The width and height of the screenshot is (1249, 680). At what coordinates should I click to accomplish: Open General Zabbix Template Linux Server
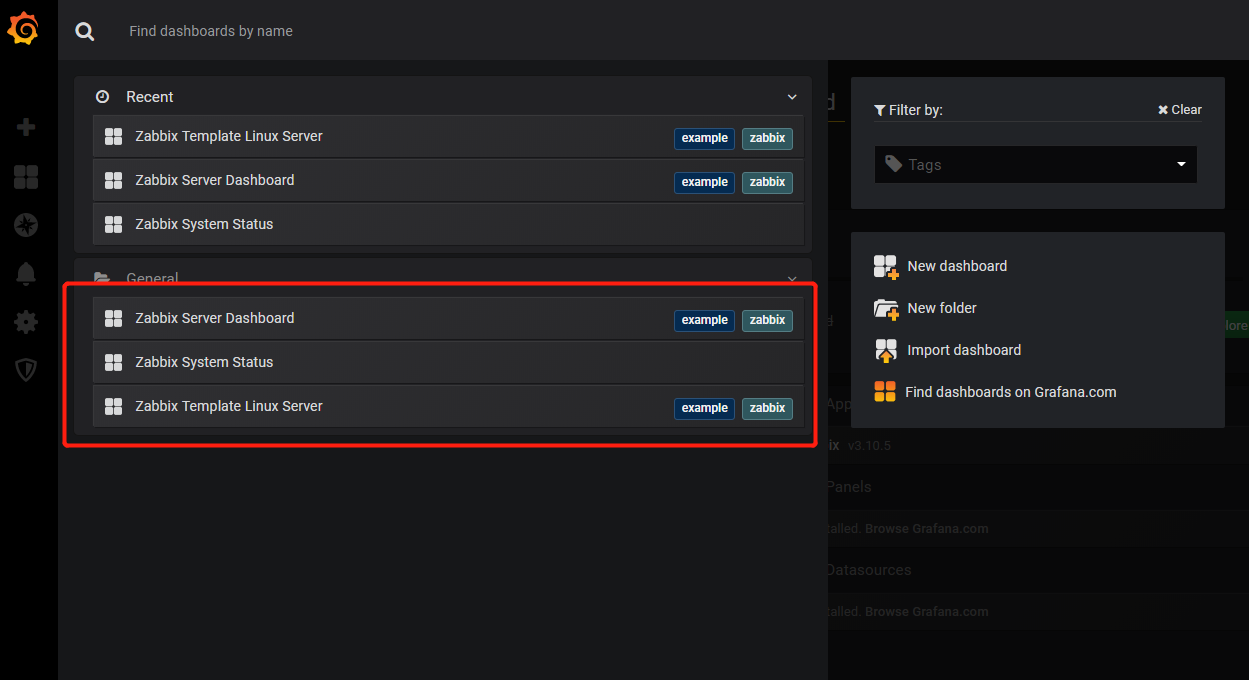click(x=448, y=407)
